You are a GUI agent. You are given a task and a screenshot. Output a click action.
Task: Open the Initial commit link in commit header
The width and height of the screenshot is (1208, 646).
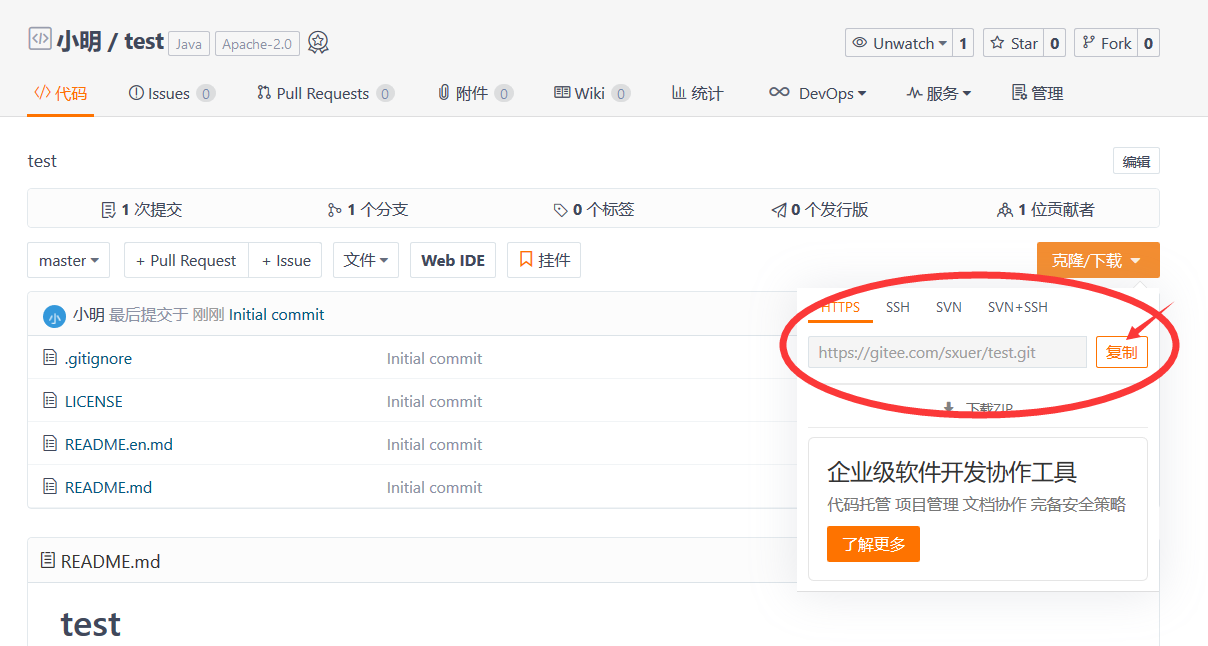point(277,314)
